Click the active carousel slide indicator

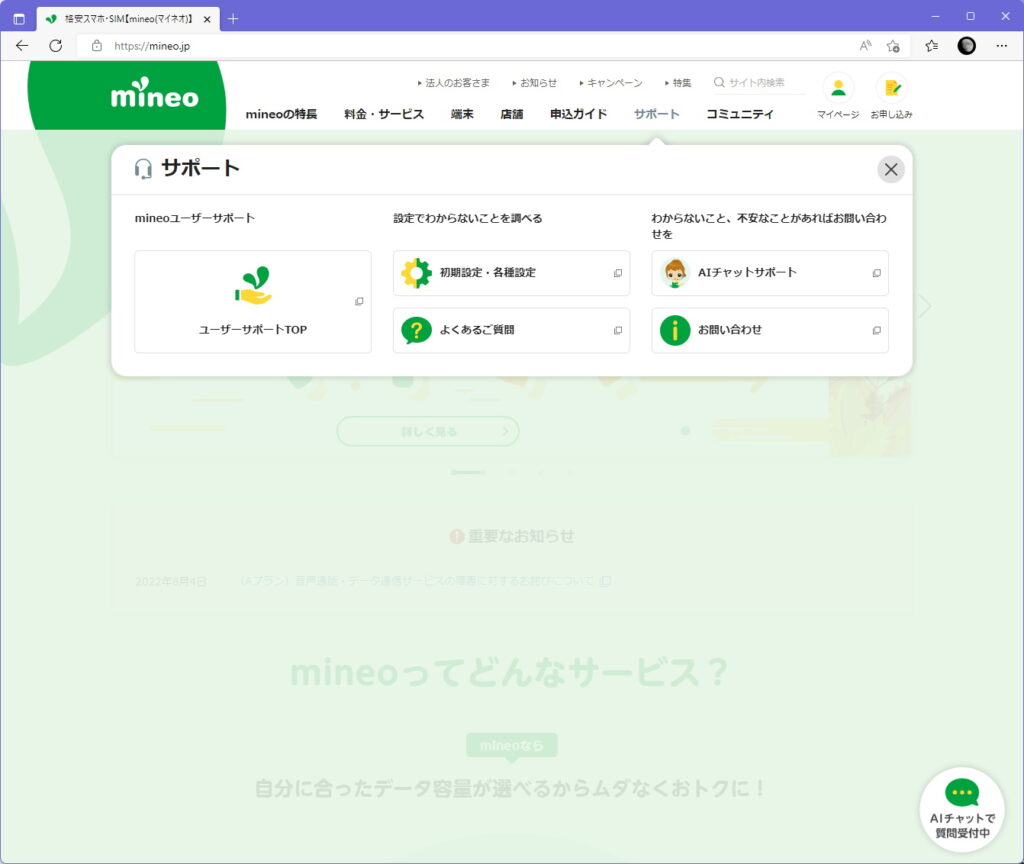tap(468, 472)
